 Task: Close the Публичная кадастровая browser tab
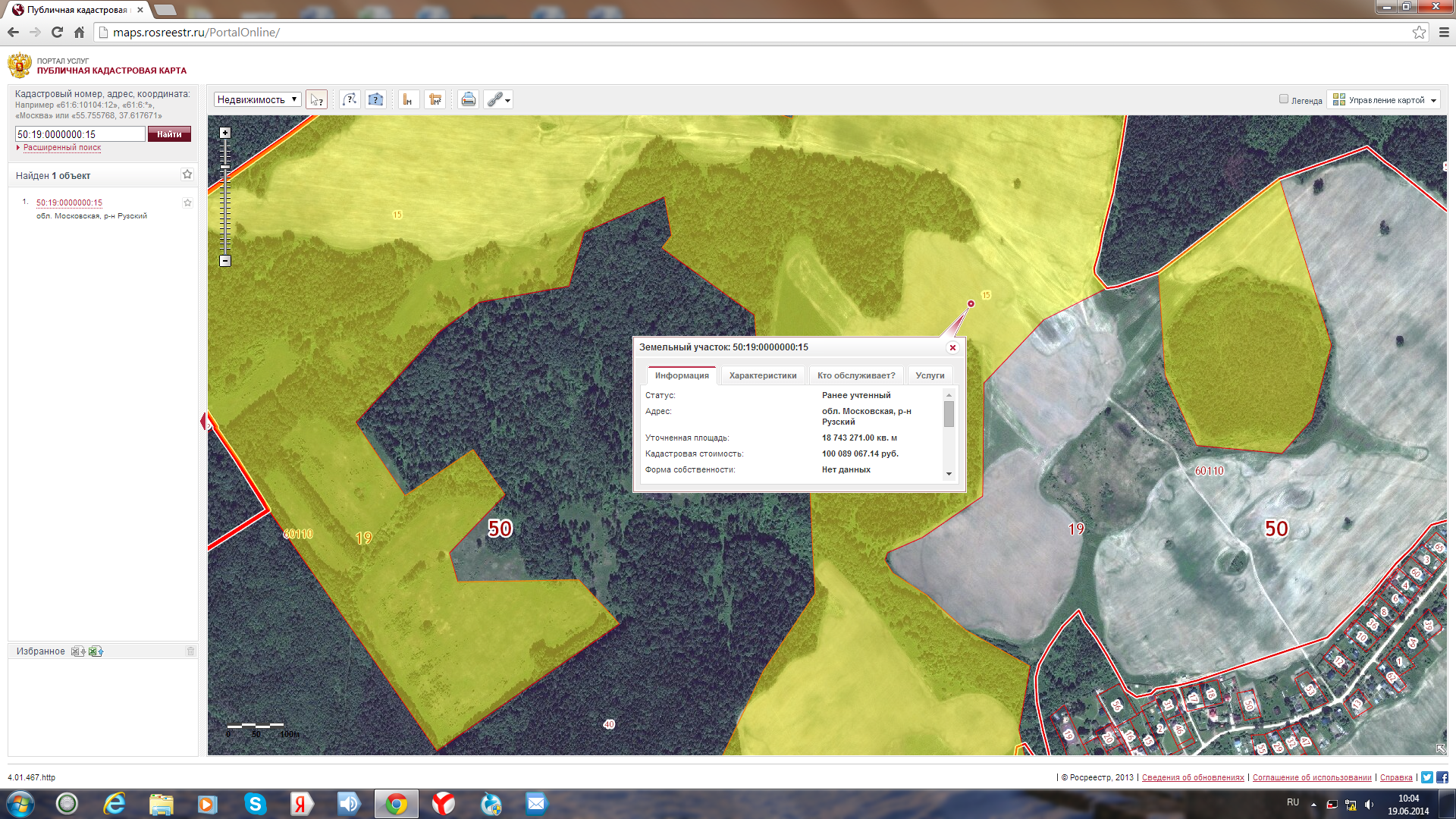[140, 11]
